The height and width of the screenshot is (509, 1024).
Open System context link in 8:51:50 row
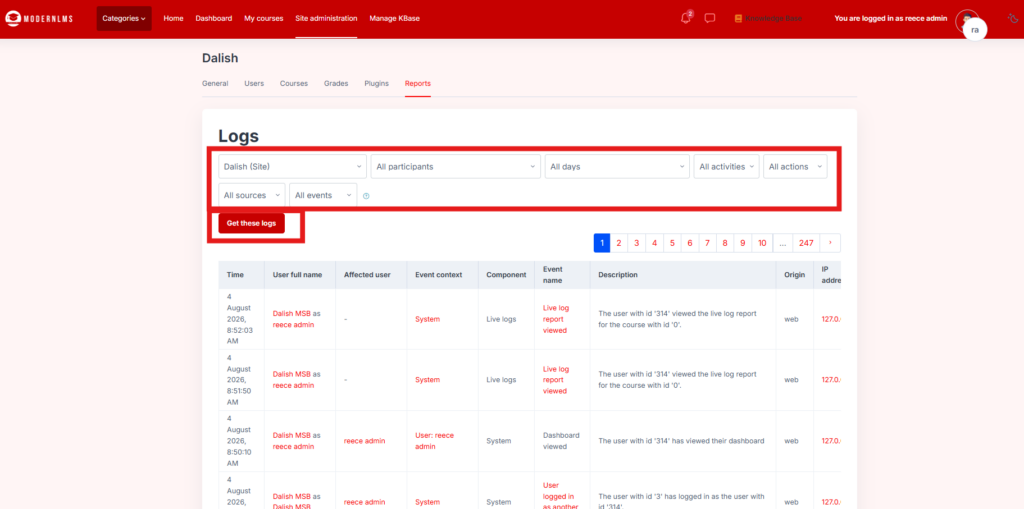coord(427,380)
